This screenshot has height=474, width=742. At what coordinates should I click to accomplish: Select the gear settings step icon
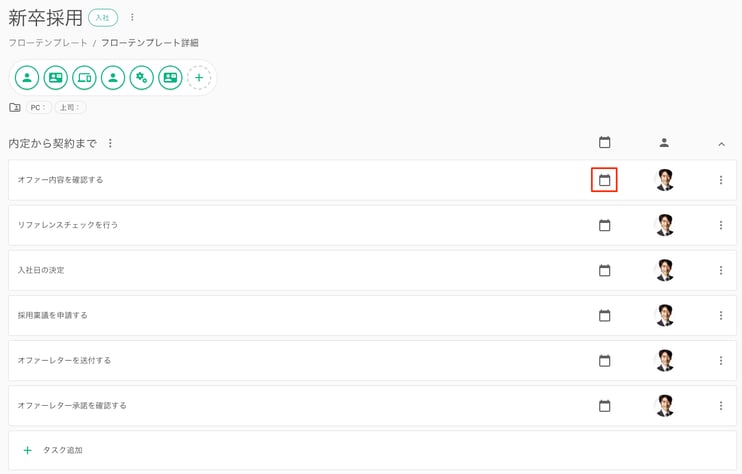click(x=141, y=78)
